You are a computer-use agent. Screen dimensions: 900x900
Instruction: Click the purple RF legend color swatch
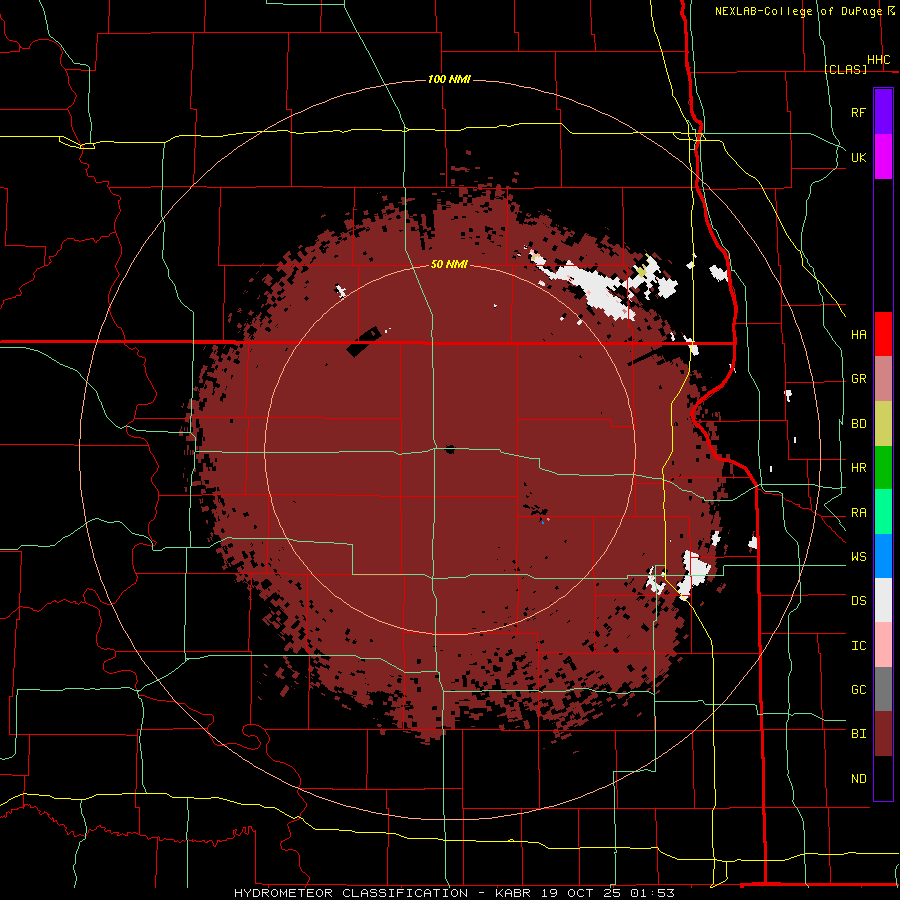pos(883,112)
